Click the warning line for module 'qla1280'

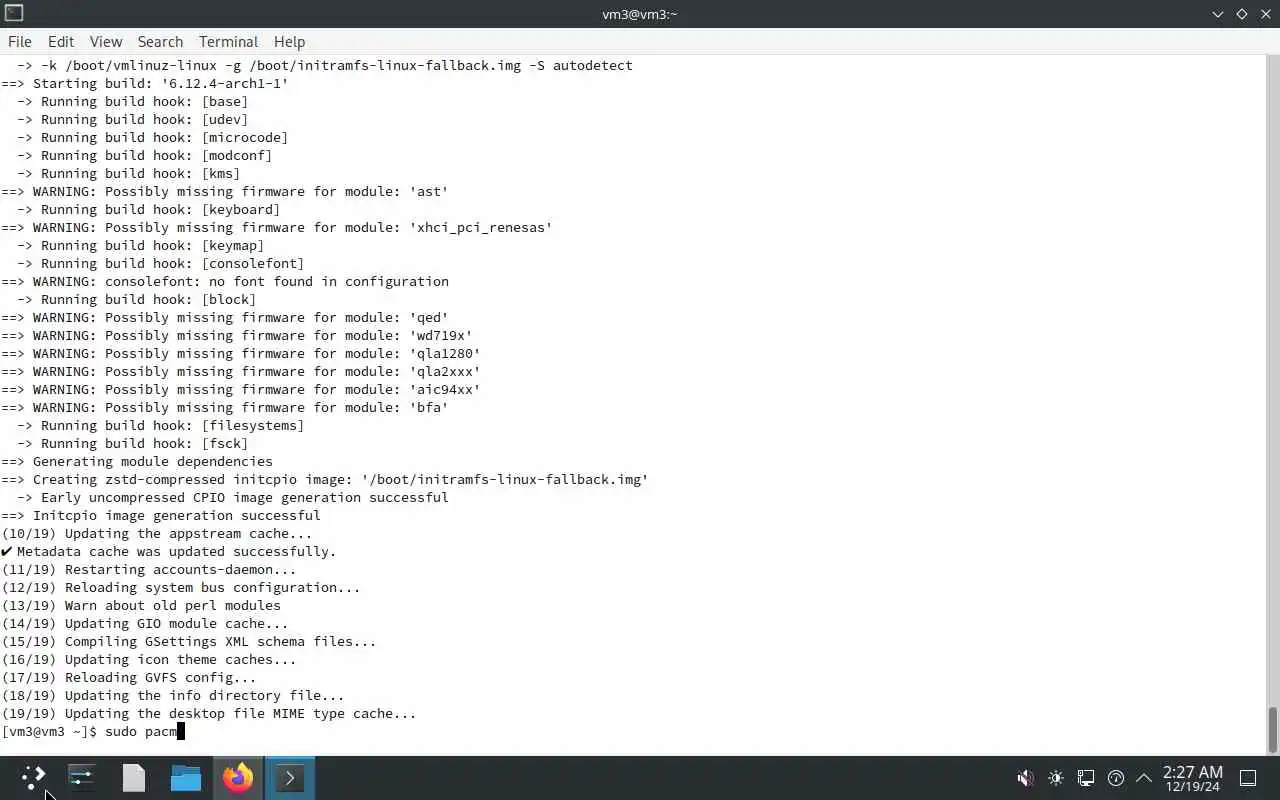coord(241,353)
